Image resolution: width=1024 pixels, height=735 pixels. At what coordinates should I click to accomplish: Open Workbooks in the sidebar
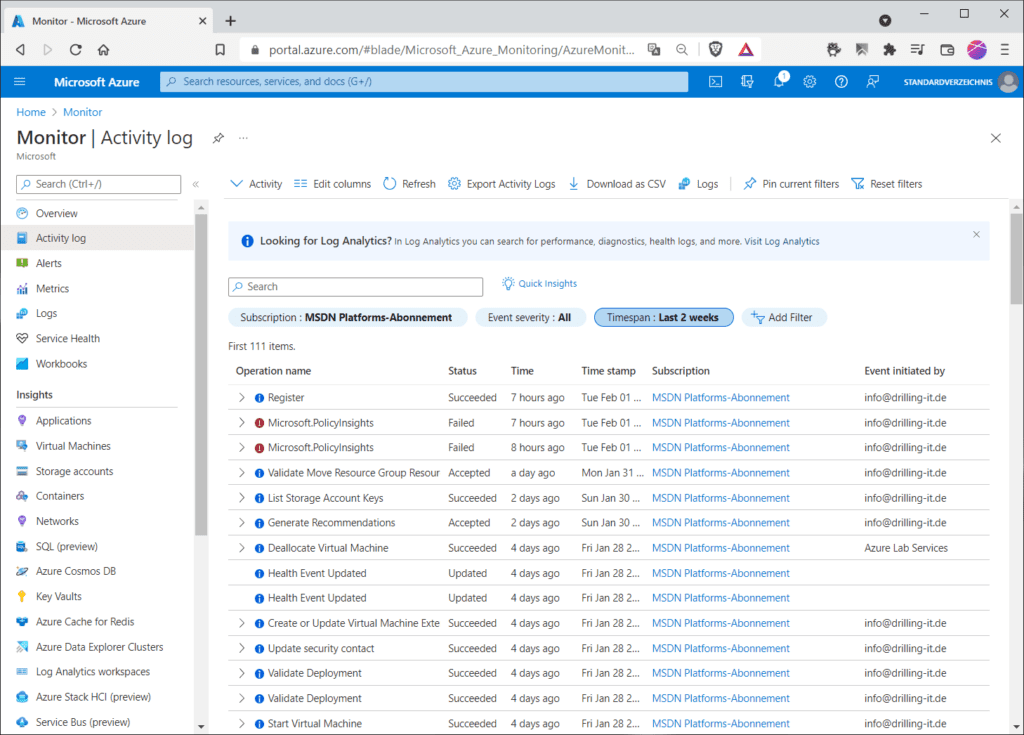(61, 364)
